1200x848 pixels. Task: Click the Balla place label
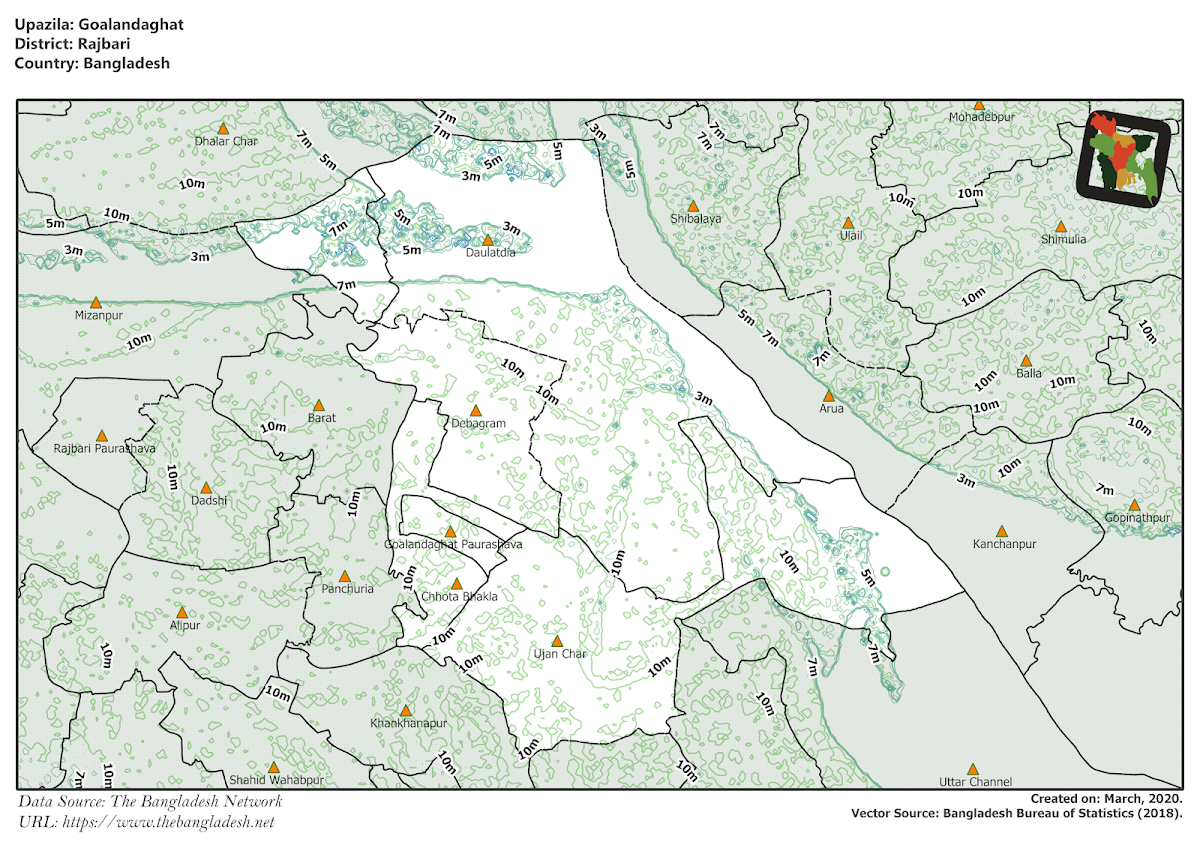click(x=1028, y=374)
